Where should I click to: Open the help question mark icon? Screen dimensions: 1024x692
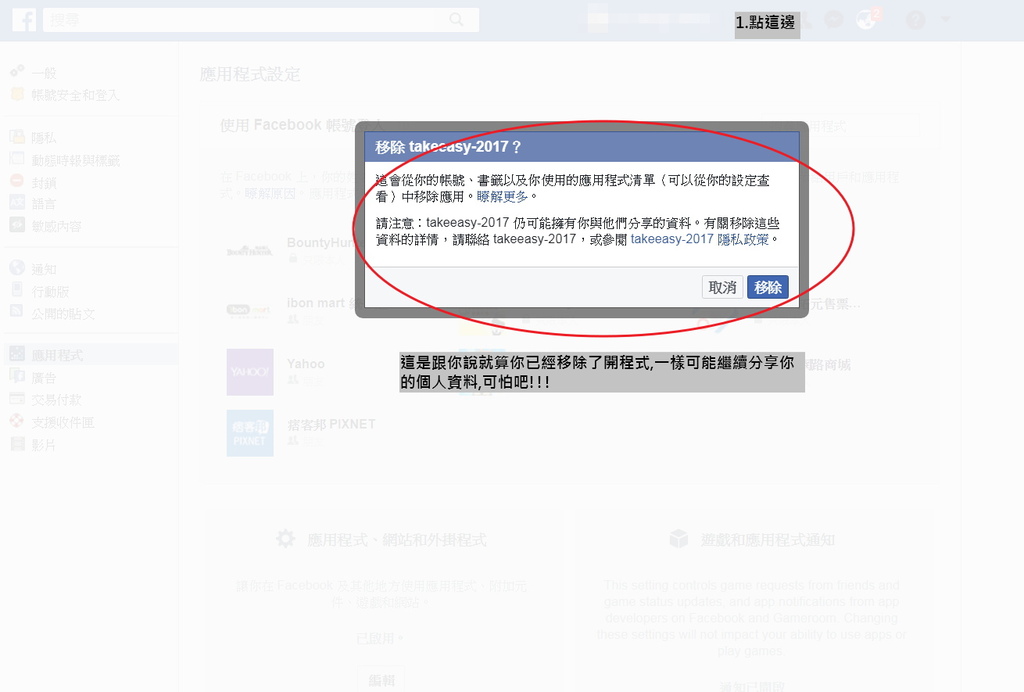(x=916, y=20)
